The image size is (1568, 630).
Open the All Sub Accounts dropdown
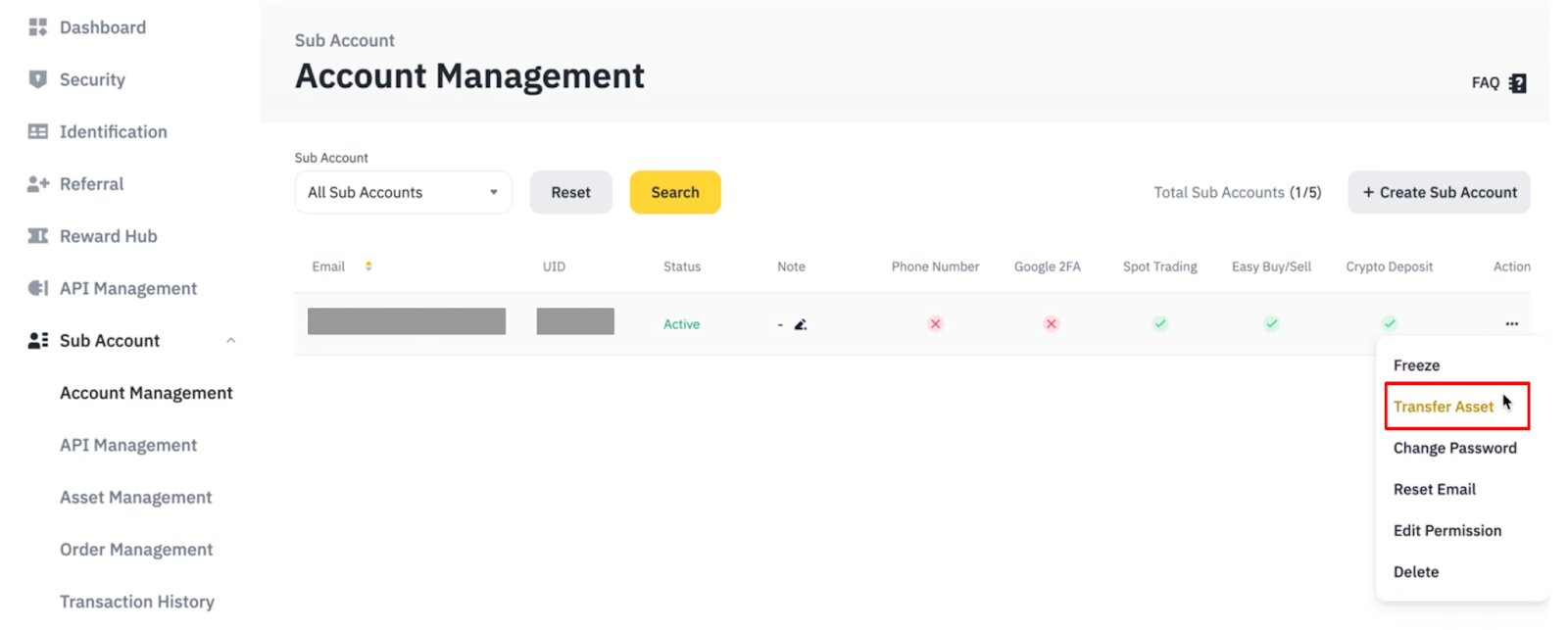point(403,193)
